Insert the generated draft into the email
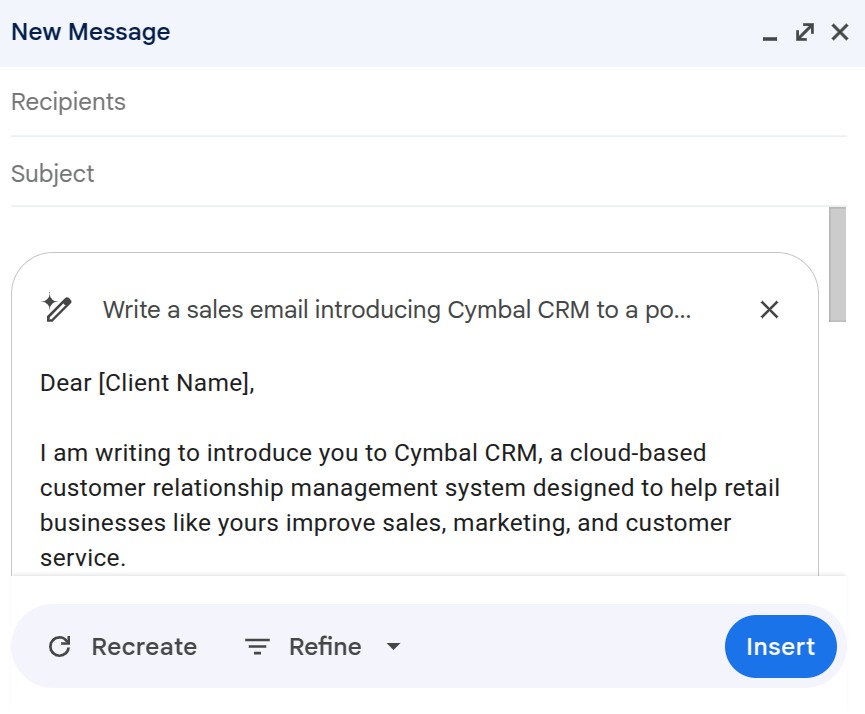 click(780, 647)
